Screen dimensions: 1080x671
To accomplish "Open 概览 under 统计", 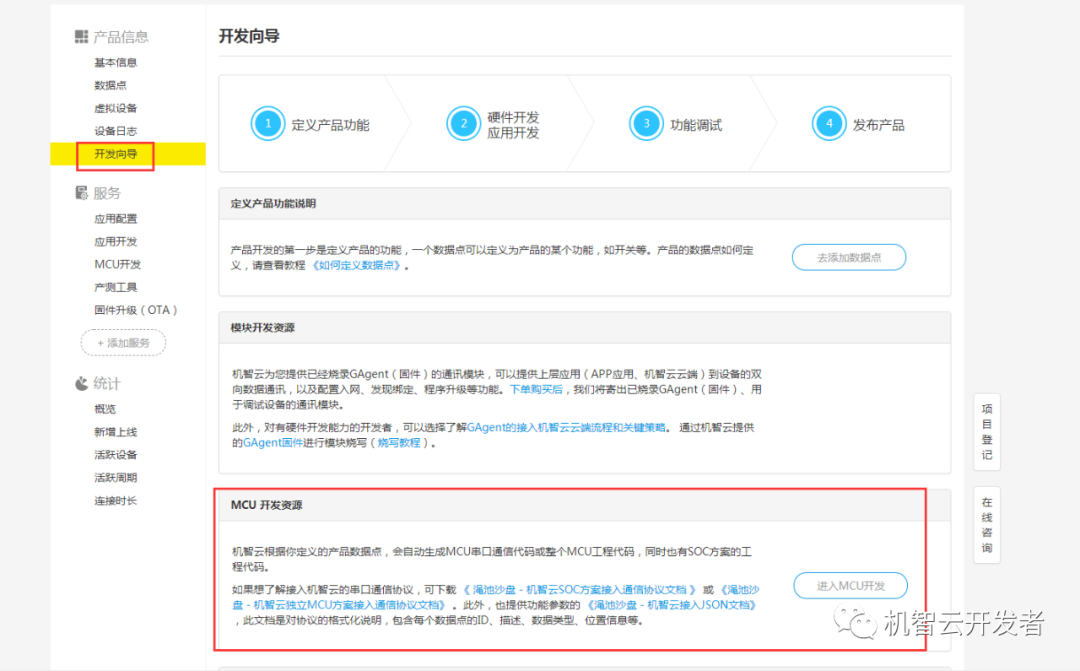I will tap(105, 409).
